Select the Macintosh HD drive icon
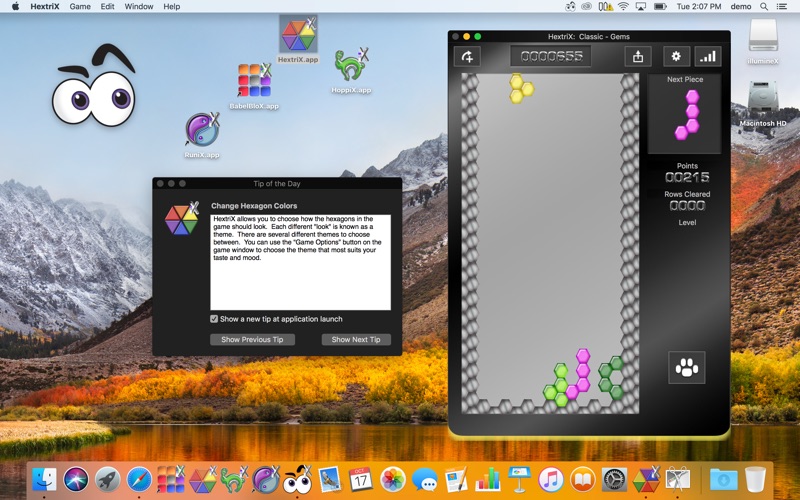Viewport: 800px width, 500px height. [x=763, y=104]
